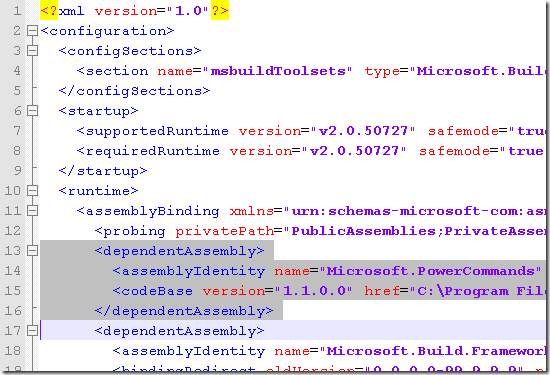Image resolution: width=550 pixels, height=375 pixels.
Task: Collapse the configuration fold on line 2
Action: [32, 31]
